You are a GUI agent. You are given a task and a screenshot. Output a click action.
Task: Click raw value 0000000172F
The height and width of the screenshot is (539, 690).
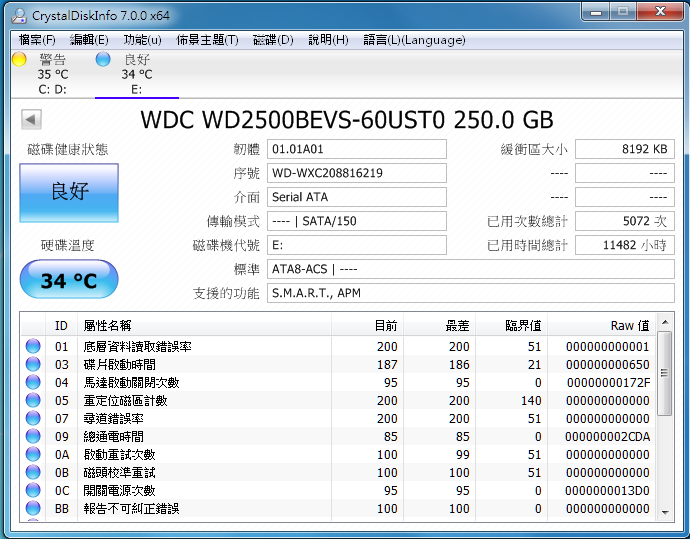pos(609,383)
